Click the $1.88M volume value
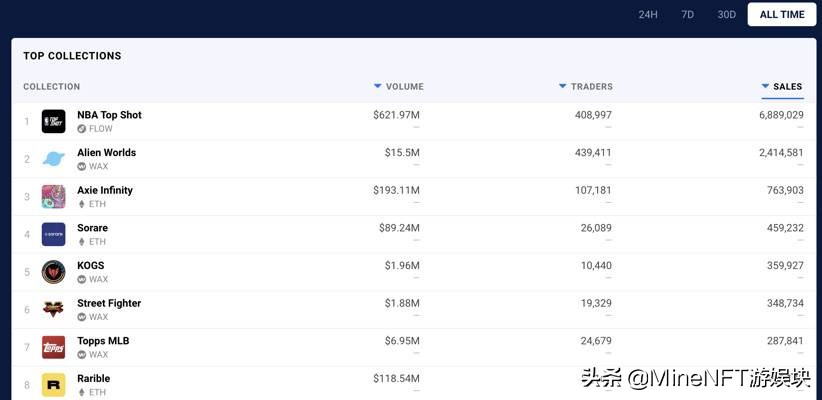 tap(402, 303)
